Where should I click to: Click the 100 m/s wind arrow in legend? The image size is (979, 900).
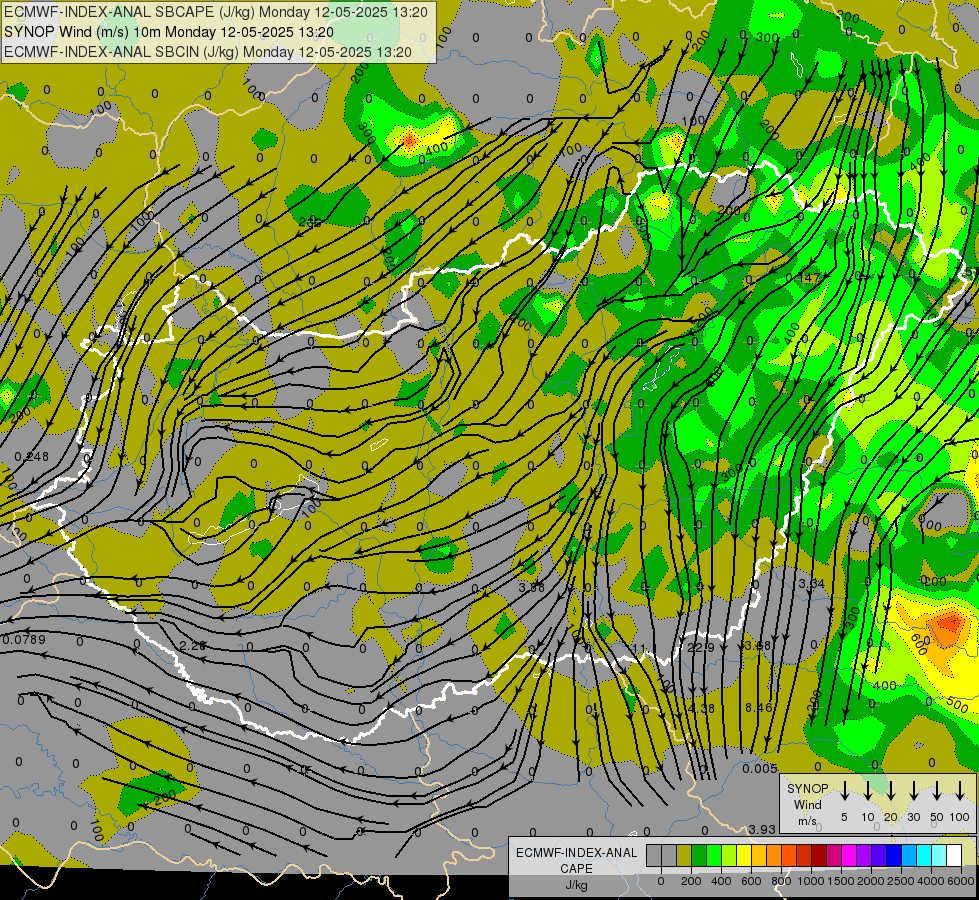pyautogui.click(x=960, y=791)
